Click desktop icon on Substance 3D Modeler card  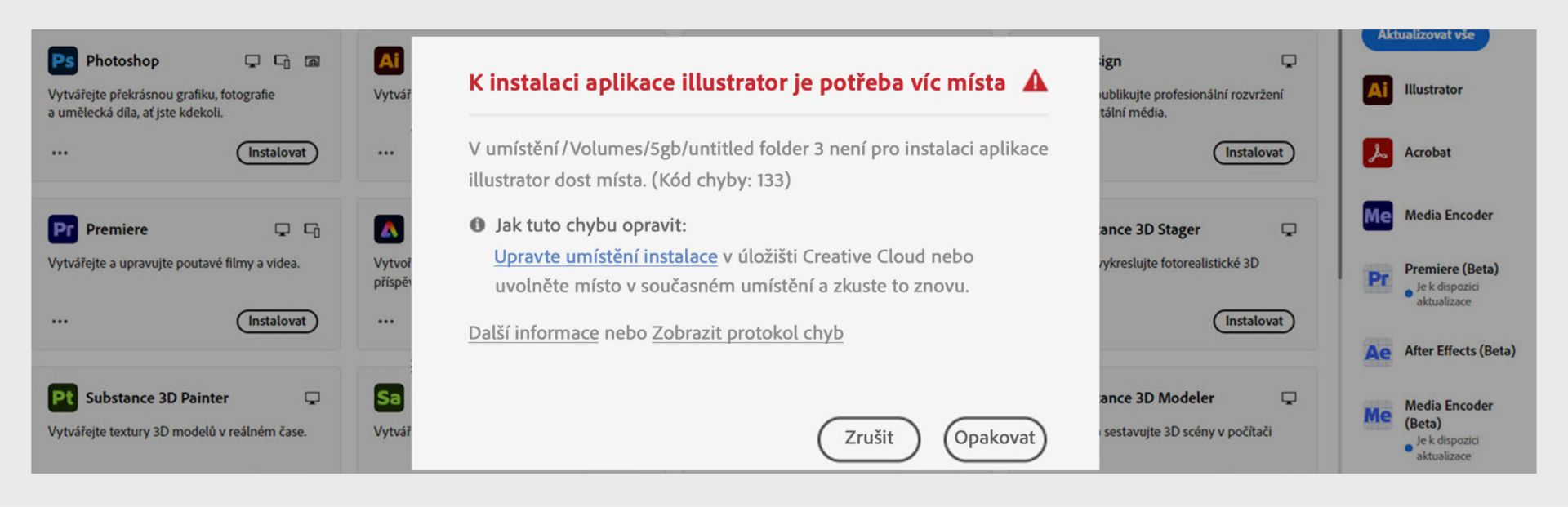click(1289, 398)
